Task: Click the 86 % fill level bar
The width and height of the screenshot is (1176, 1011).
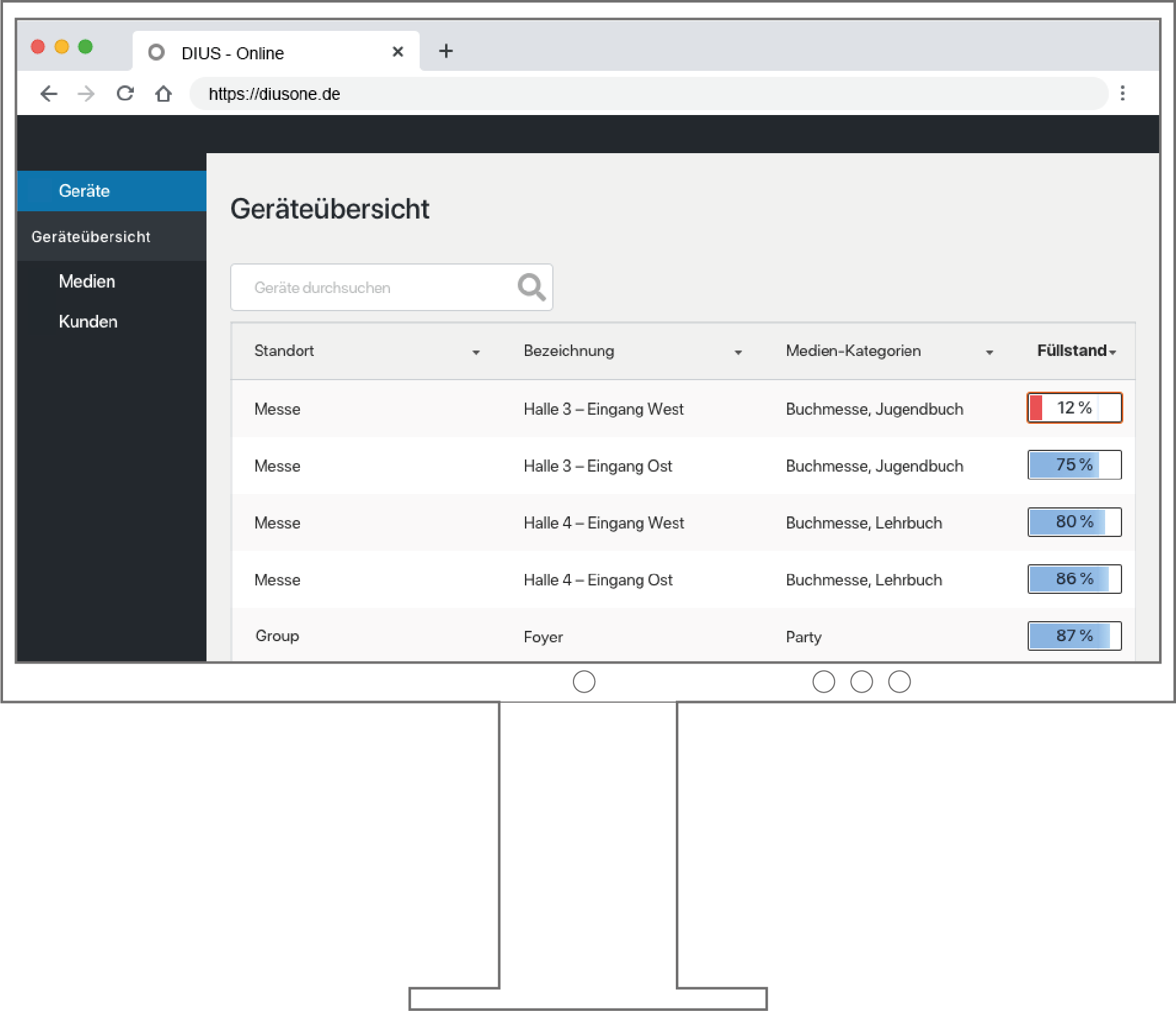Action: (1074, 579)
